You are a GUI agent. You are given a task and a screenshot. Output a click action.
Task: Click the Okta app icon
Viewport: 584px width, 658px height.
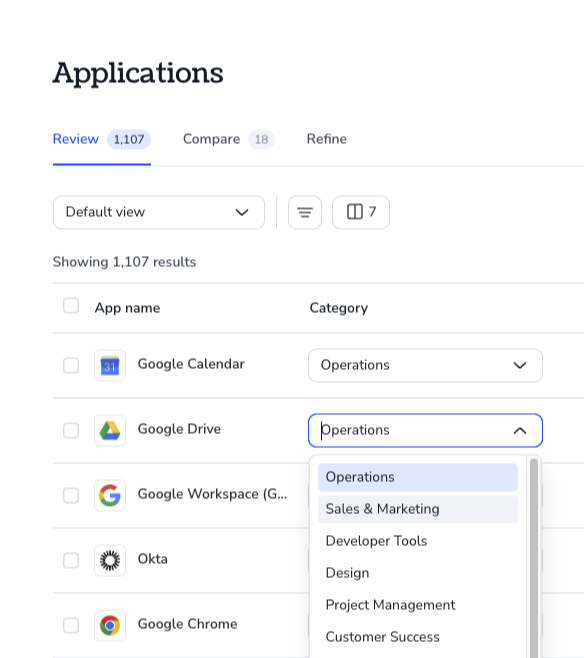click(x=110, y=560)
